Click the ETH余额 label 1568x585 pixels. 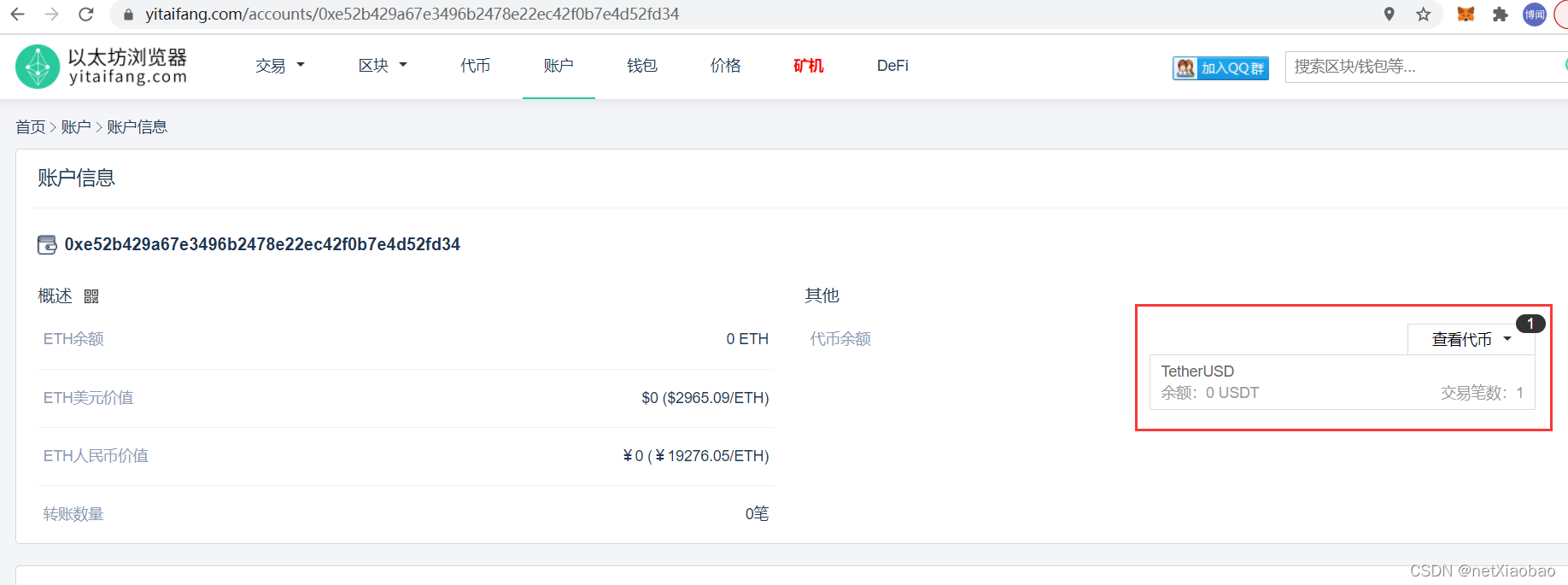[x=73, y=339]
